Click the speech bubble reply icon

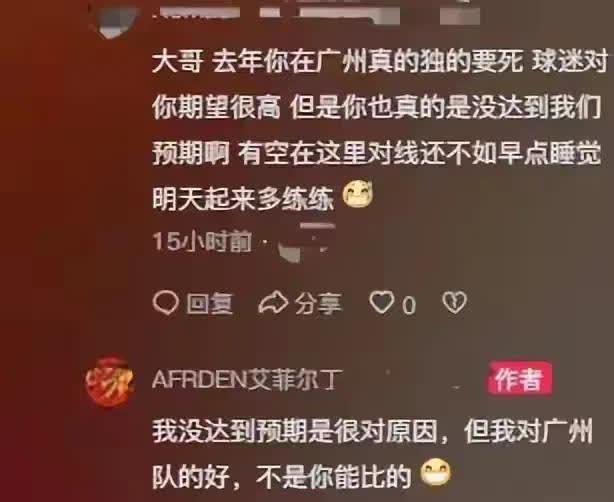166,303
